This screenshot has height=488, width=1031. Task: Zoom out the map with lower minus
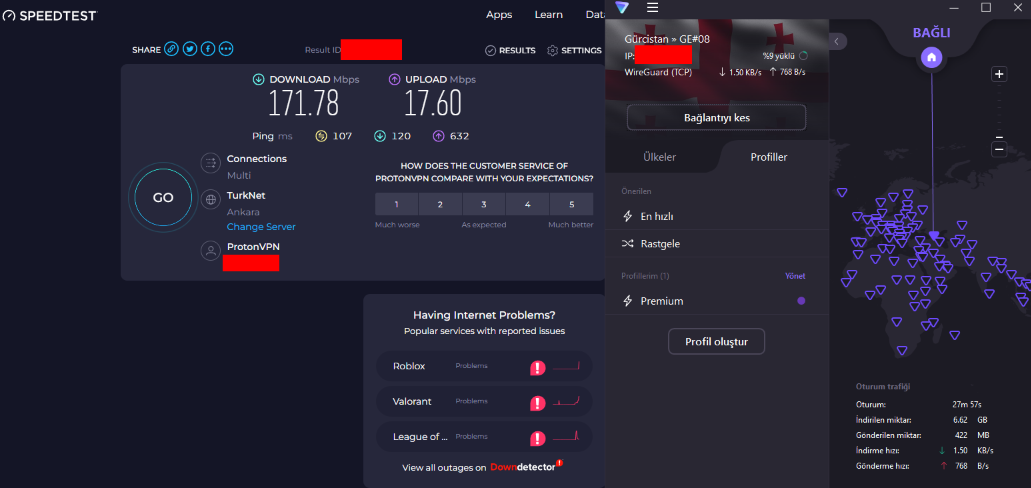[999, 150]
